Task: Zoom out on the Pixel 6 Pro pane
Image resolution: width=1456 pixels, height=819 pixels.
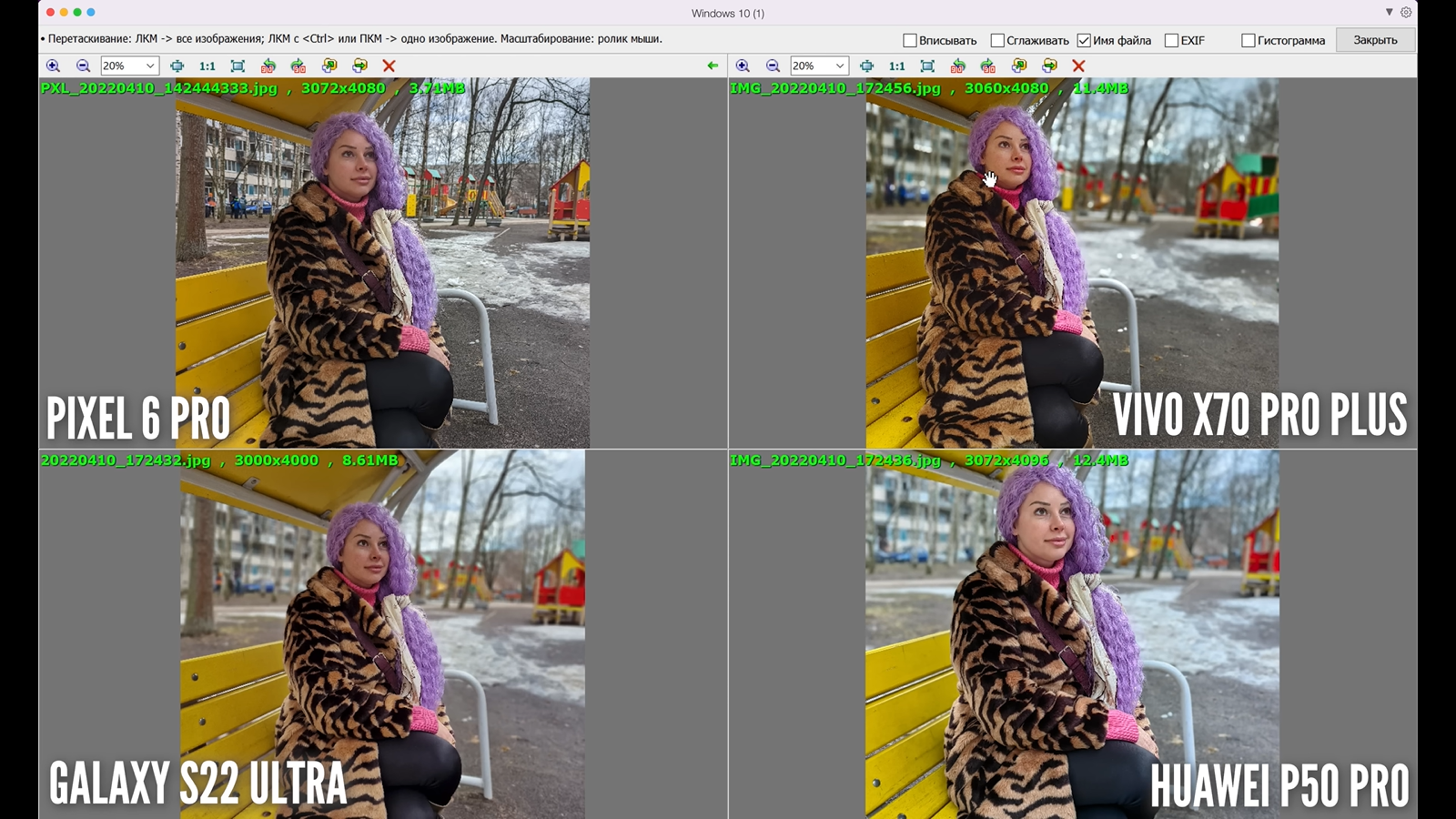Action: pyautogui.click(x=83, y=66)
